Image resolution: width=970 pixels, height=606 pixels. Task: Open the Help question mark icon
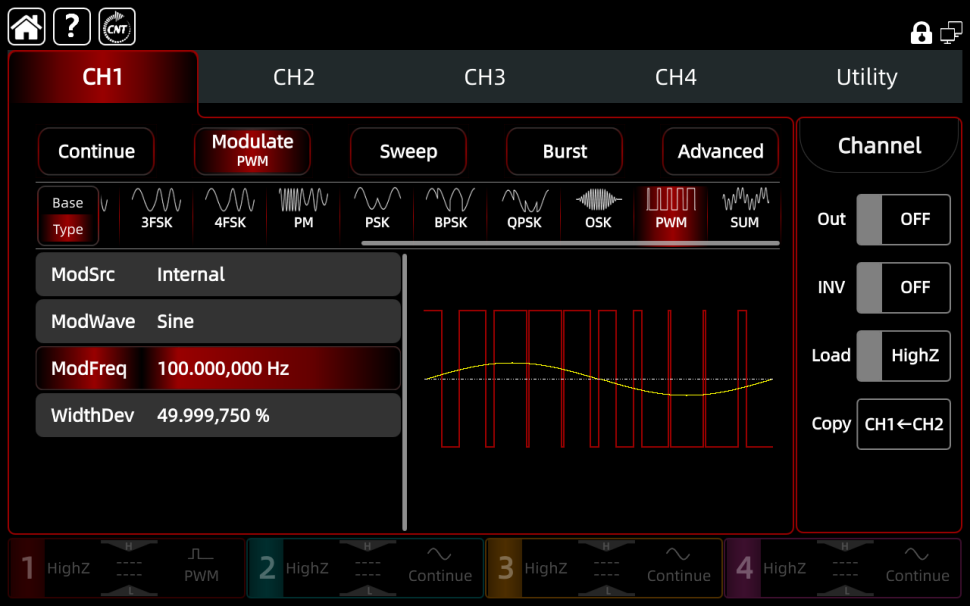coord(70,26)
